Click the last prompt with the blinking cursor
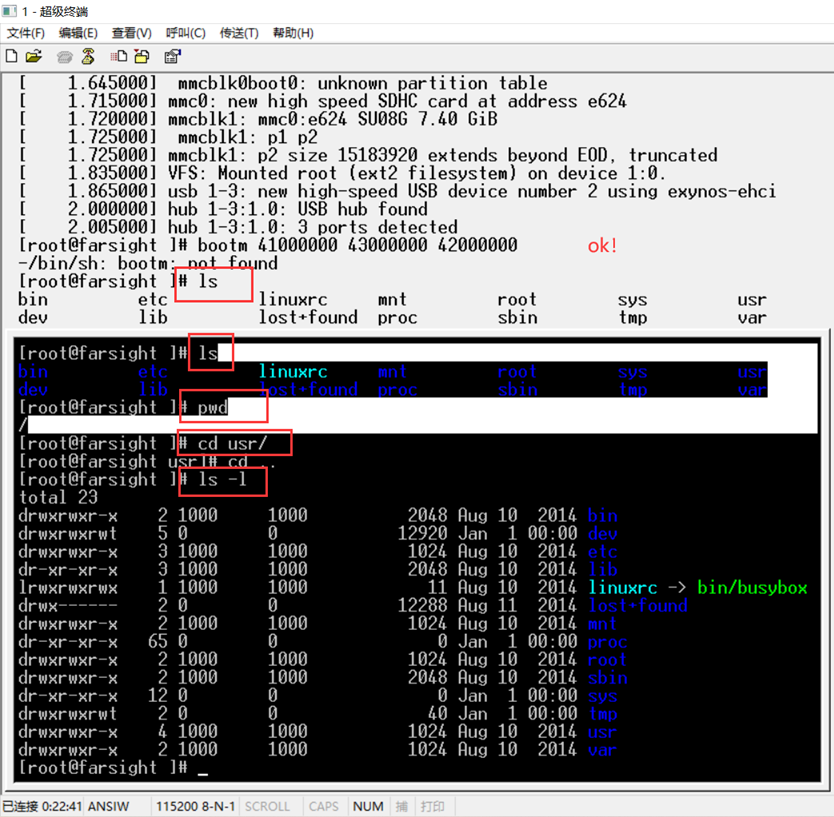The width and height of the screenshot is (834, 817). coord(113,768)
